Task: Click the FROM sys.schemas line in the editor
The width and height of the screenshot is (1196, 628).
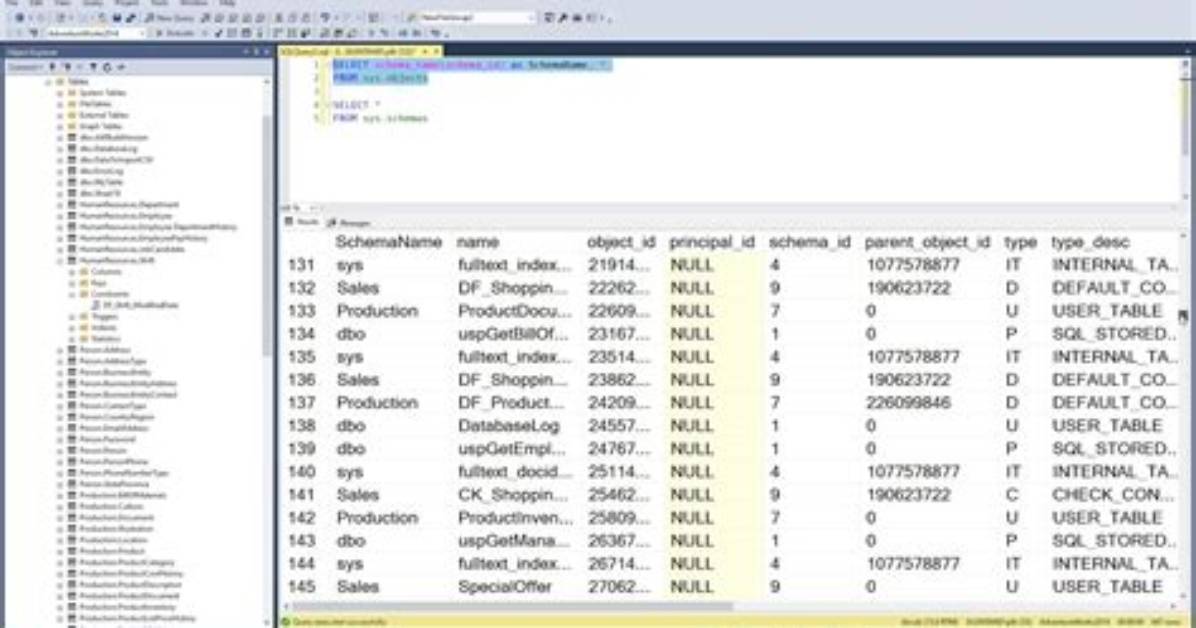Action: pos(381,118)
